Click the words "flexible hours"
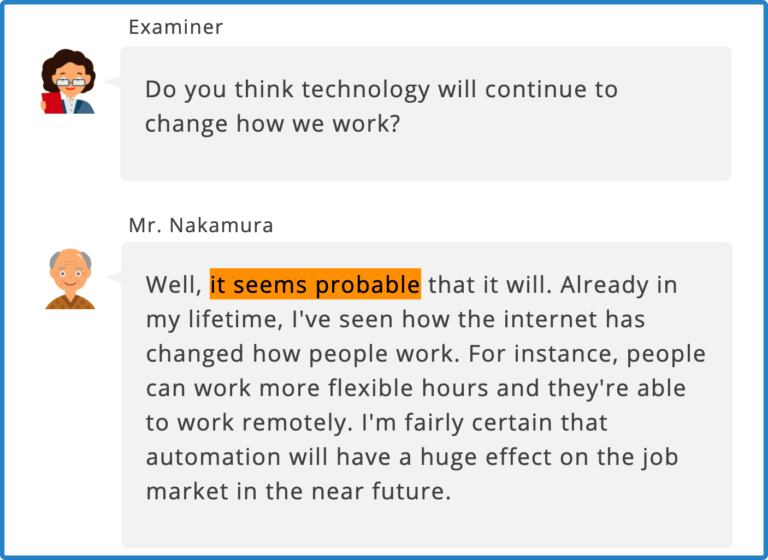 362,389
